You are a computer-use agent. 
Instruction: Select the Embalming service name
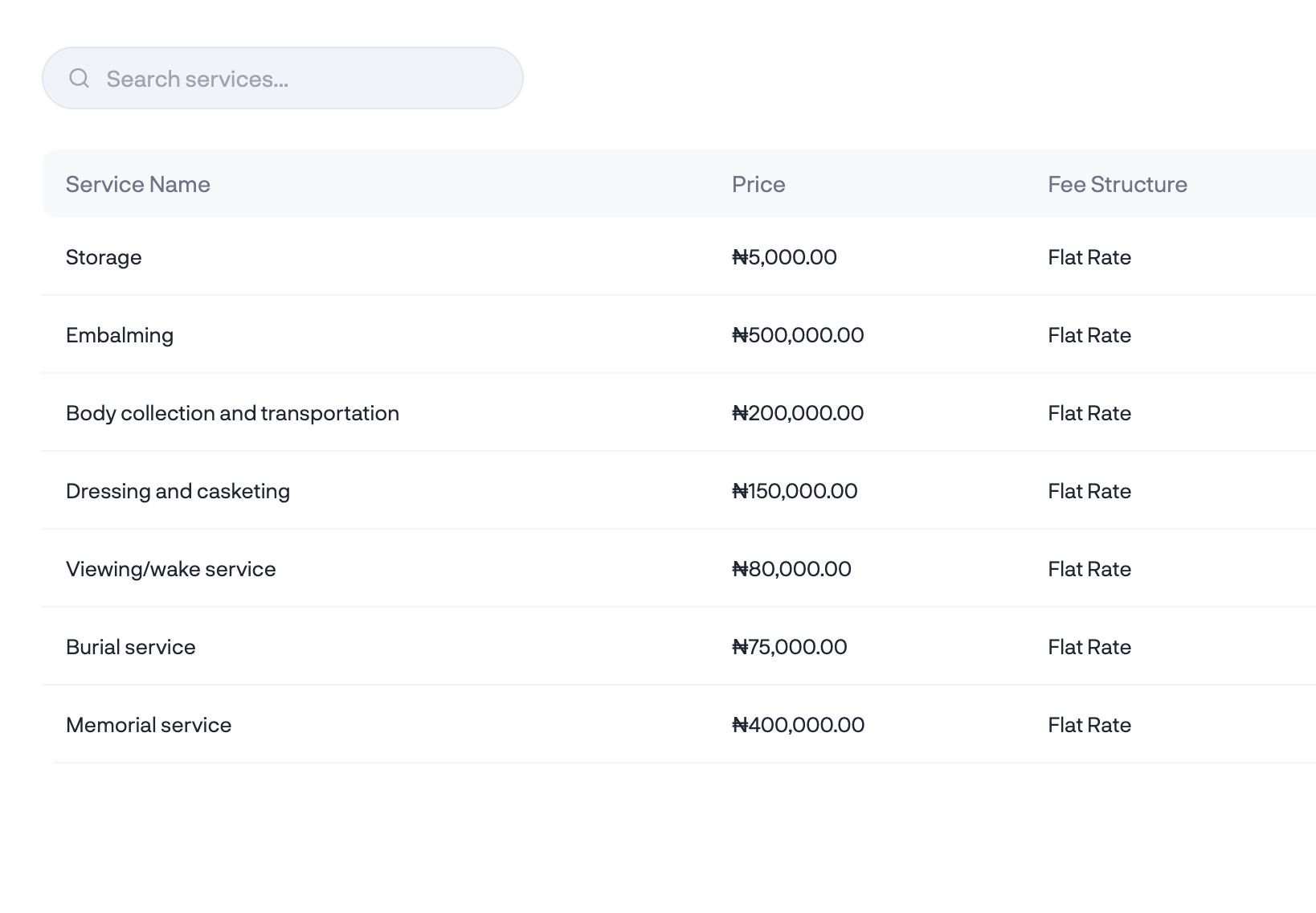pyautogui.click(x=120, y=335)
